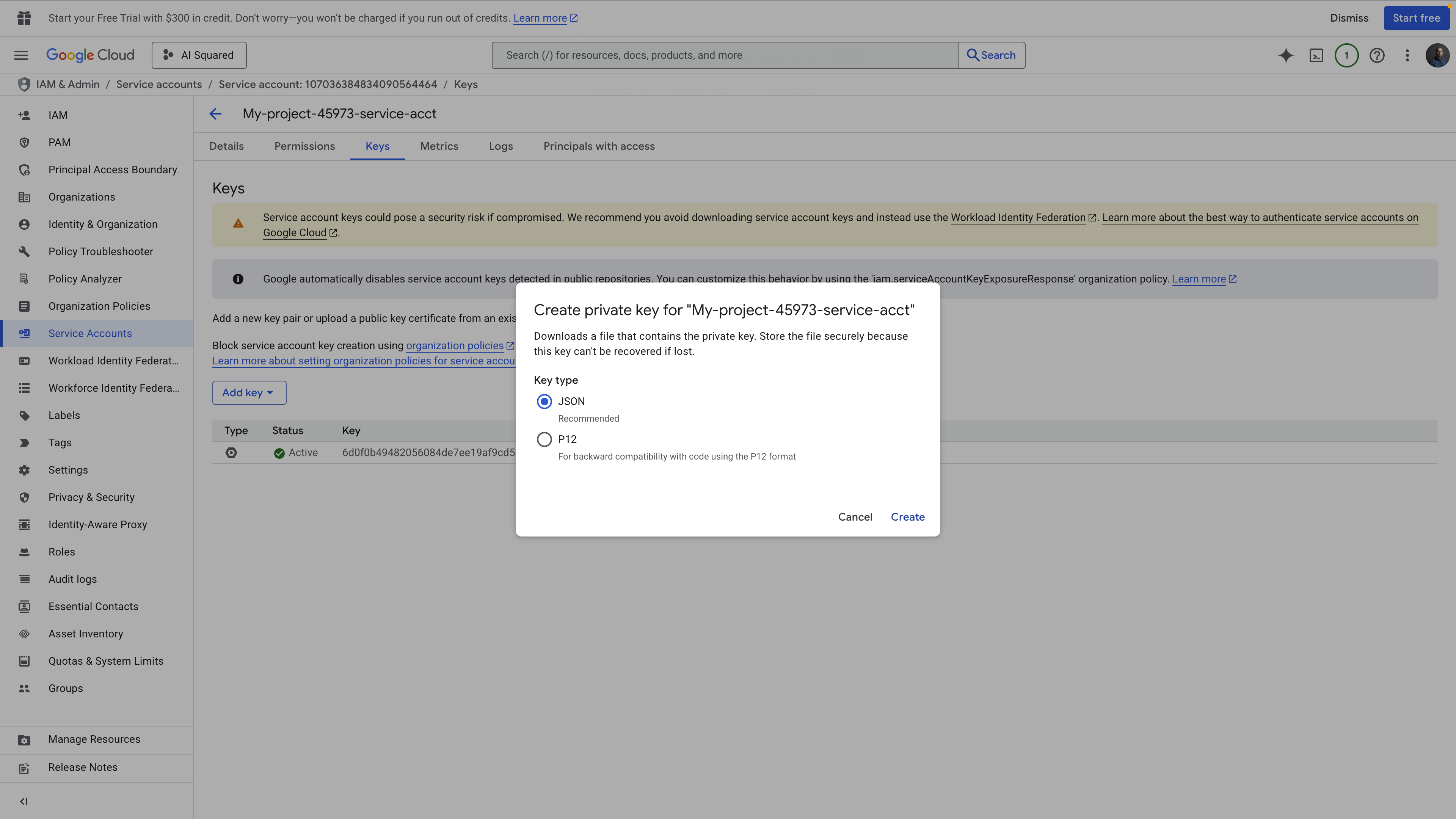Focus the resources search input field

pyautogui.click(x=725, y=55)
